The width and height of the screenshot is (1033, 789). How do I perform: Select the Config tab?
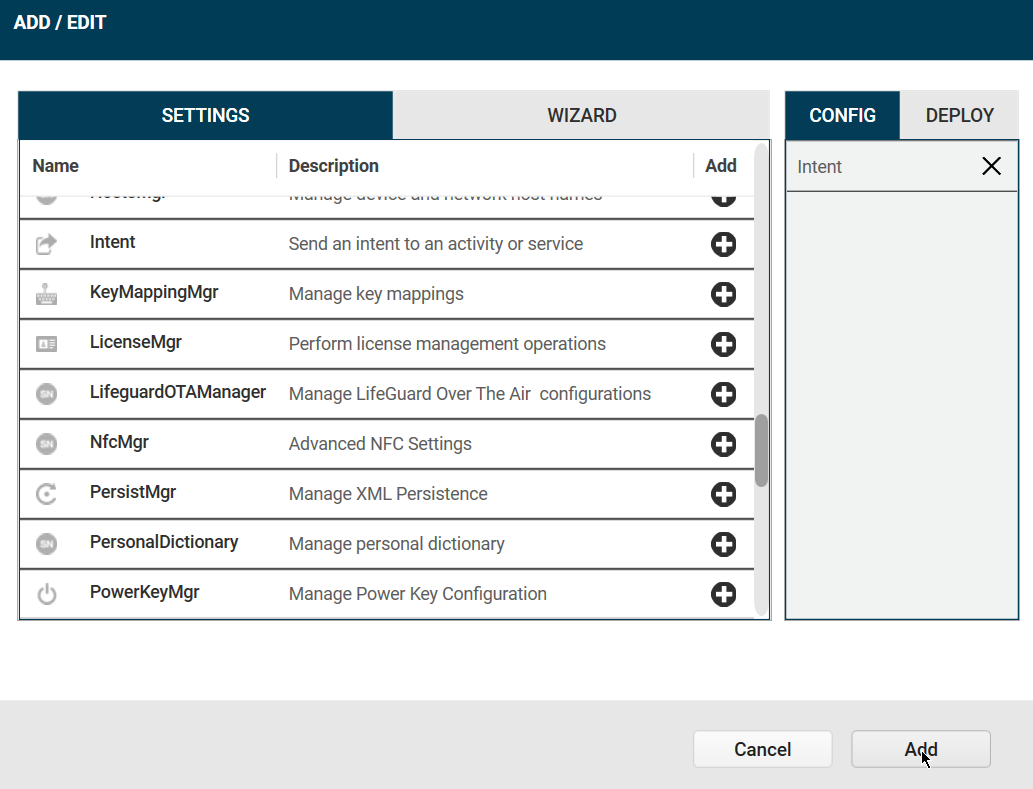(842, 115)
